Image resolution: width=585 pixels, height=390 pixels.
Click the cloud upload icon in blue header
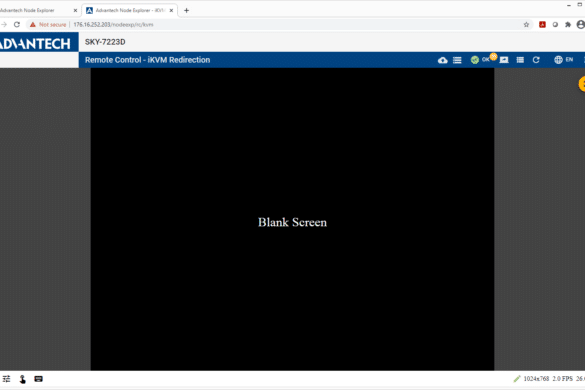tap(442, 60)
